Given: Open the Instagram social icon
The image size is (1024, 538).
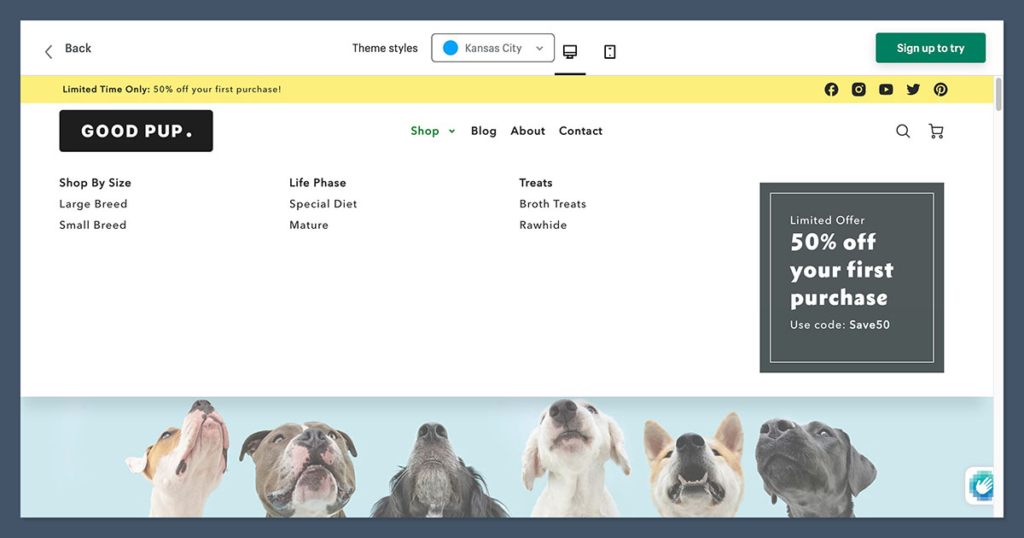Looking at the screenshot, I should [858, 89].
